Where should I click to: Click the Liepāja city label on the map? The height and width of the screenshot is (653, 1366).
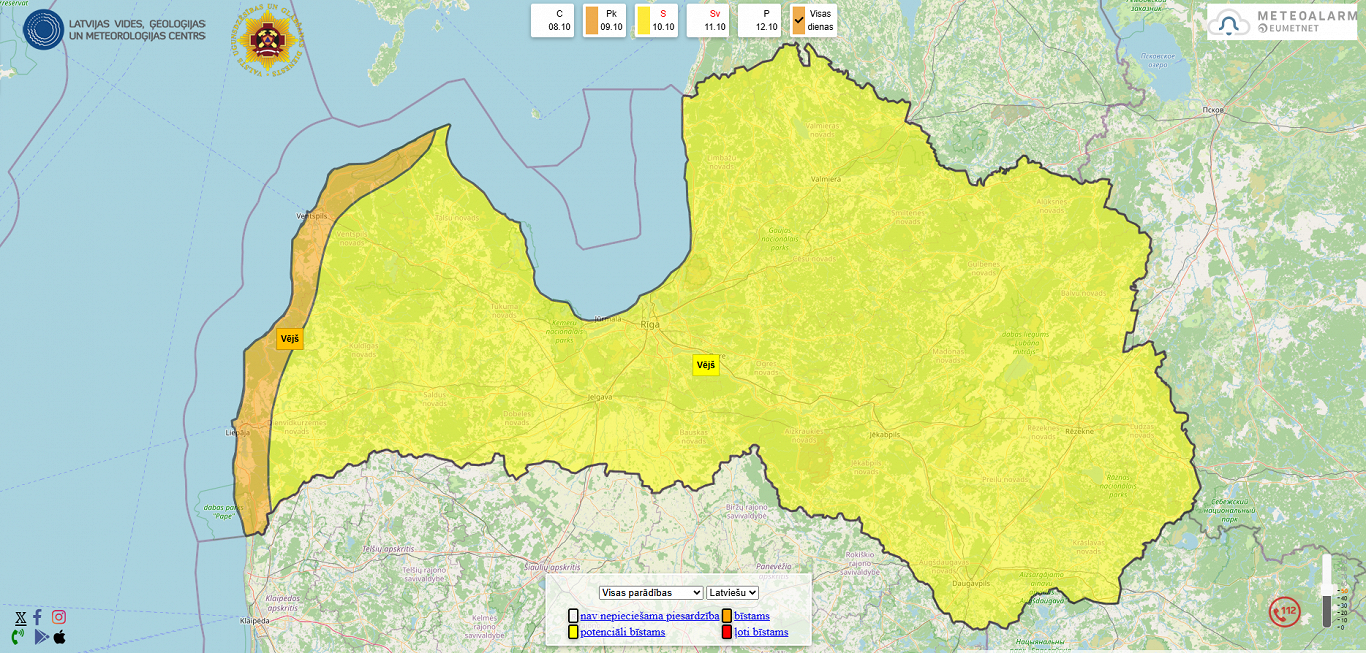pyautogui.click(x=237, y=433)
